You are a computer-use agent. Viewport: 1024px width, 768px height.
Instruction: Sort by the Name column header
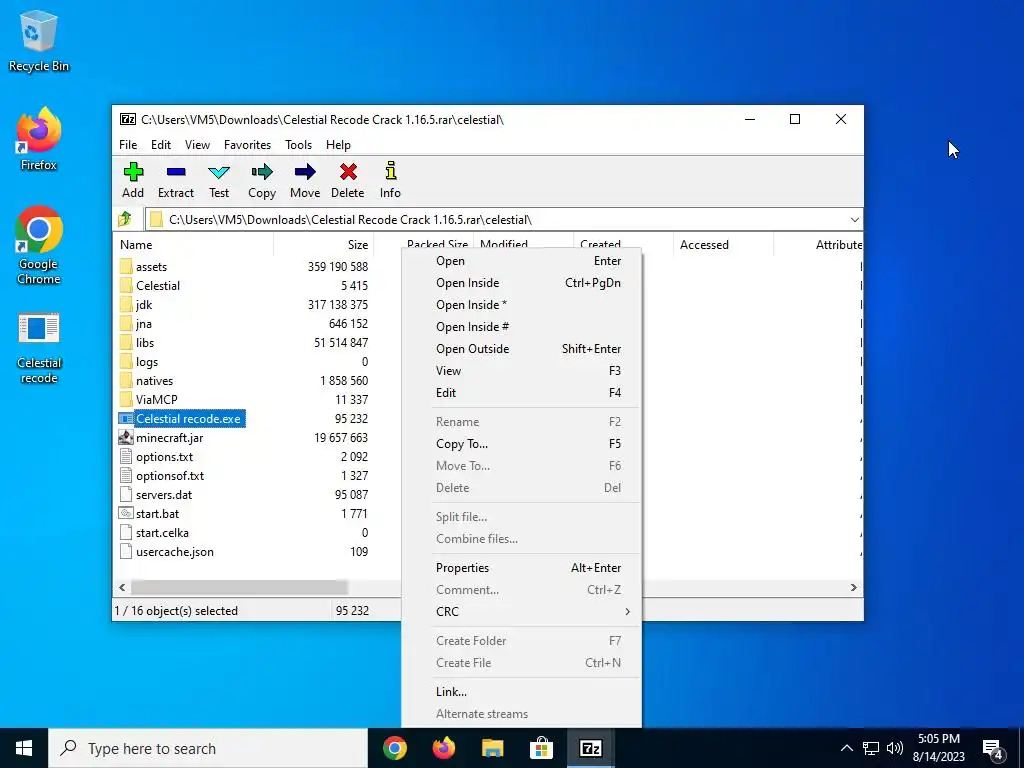point(195,245)
